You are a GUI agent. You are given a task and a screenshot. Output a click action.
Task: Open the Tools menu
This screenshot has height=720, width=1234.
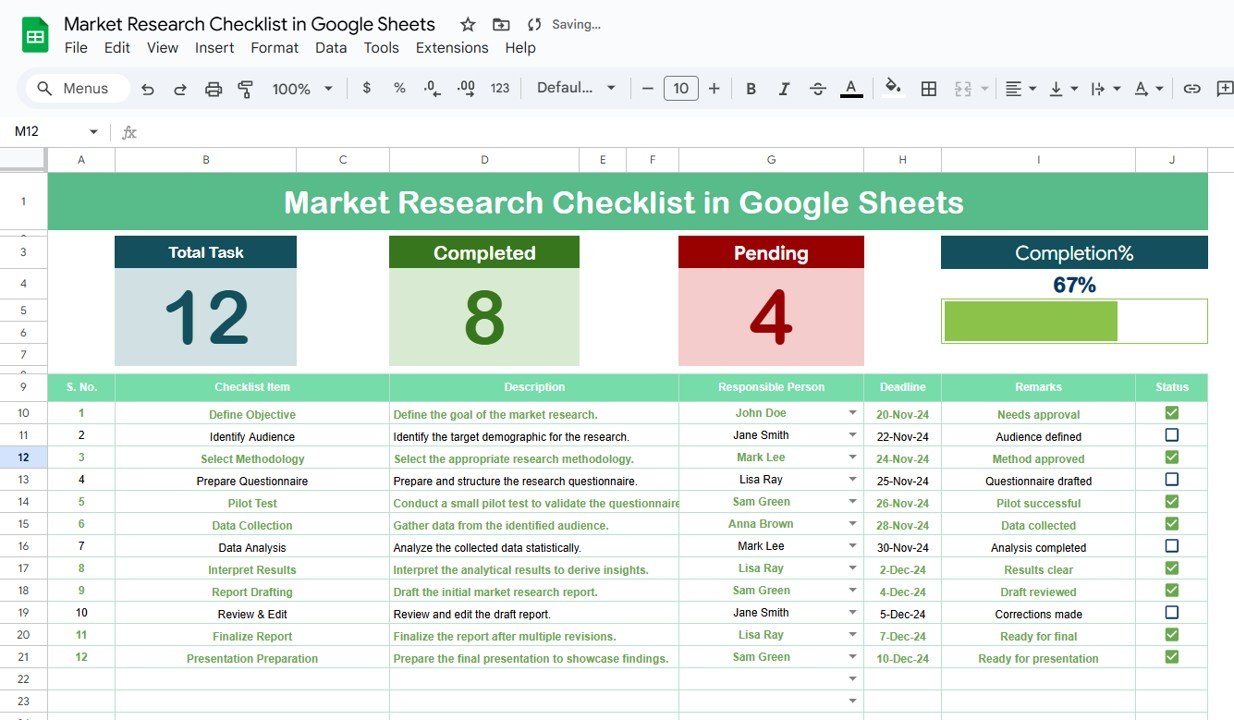click(x=381, y=48)
